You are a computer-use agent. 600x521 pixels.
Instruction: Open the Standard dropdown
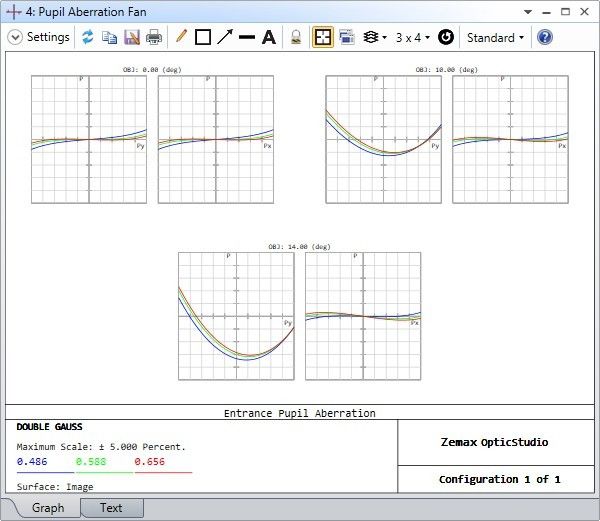pyautogui.click(x=495, y=37)
